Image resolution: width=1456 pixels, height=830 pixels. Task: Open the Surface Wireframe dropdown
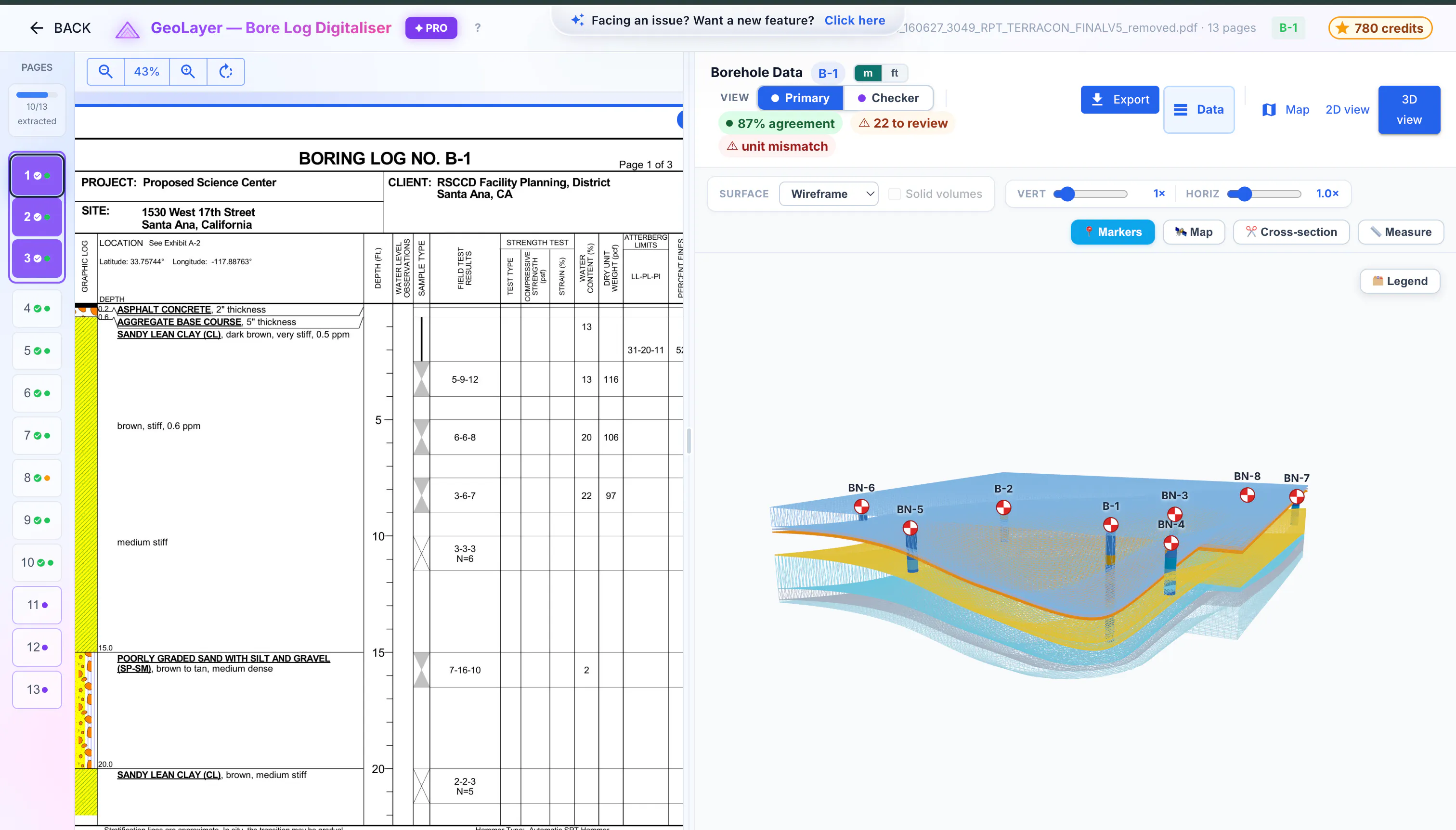coord(828,194)
